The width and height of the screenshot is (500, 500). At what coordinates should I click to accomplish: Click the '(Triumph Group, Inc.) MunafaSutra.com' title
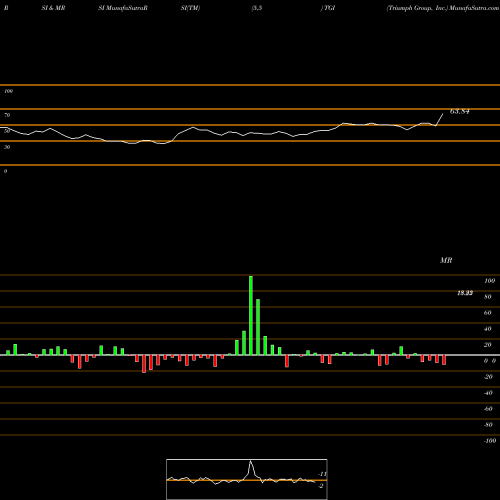[443, 8]
